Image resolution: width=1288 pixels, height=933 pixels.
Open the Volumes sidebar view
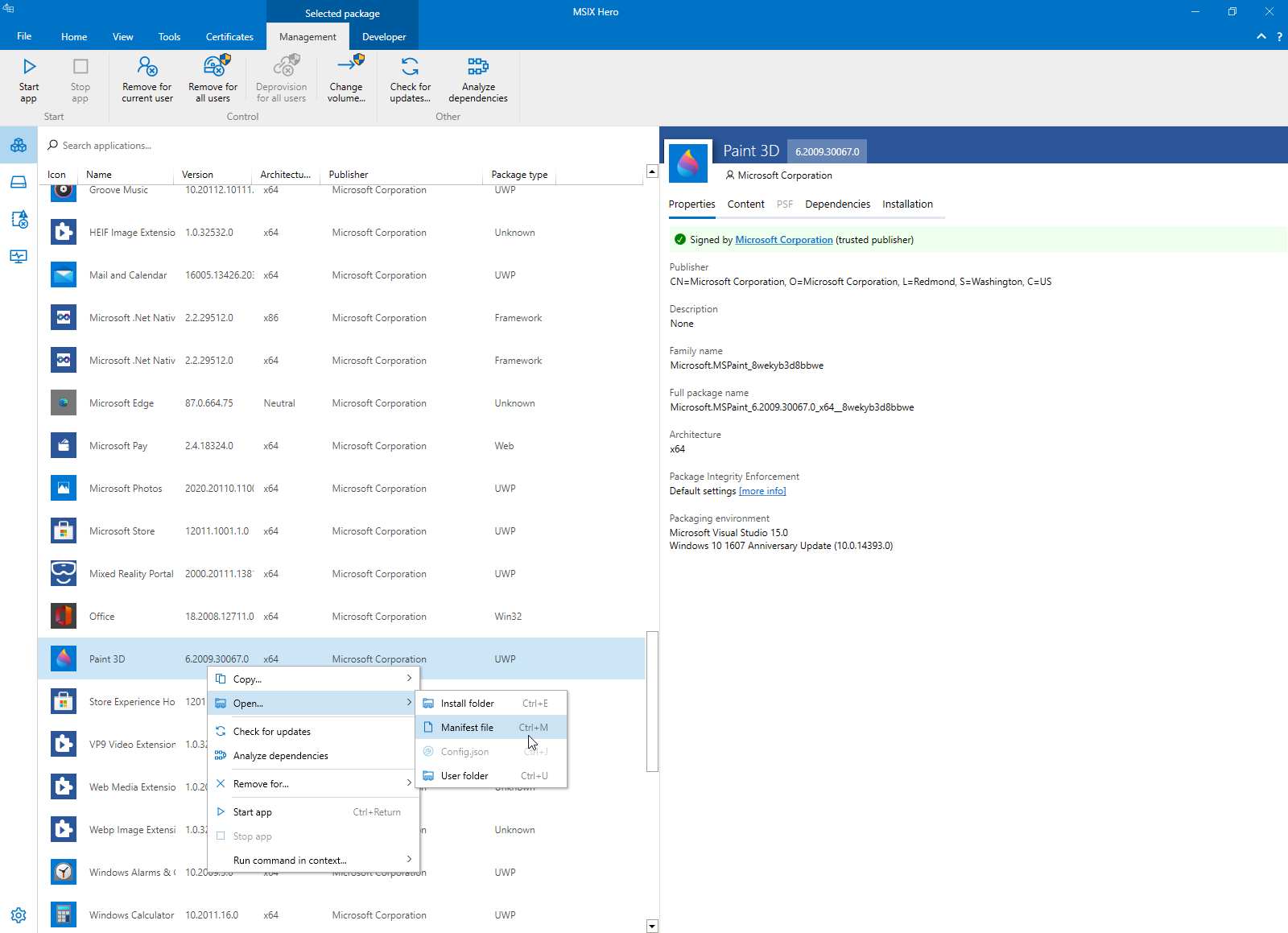[19, 182]
